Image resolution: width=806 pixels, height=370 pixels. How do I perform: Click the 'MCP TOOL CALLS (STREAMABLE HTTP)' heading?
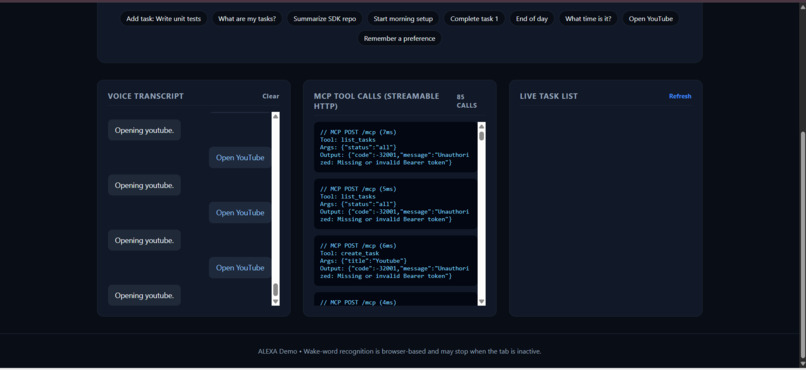tap(376, 101)
